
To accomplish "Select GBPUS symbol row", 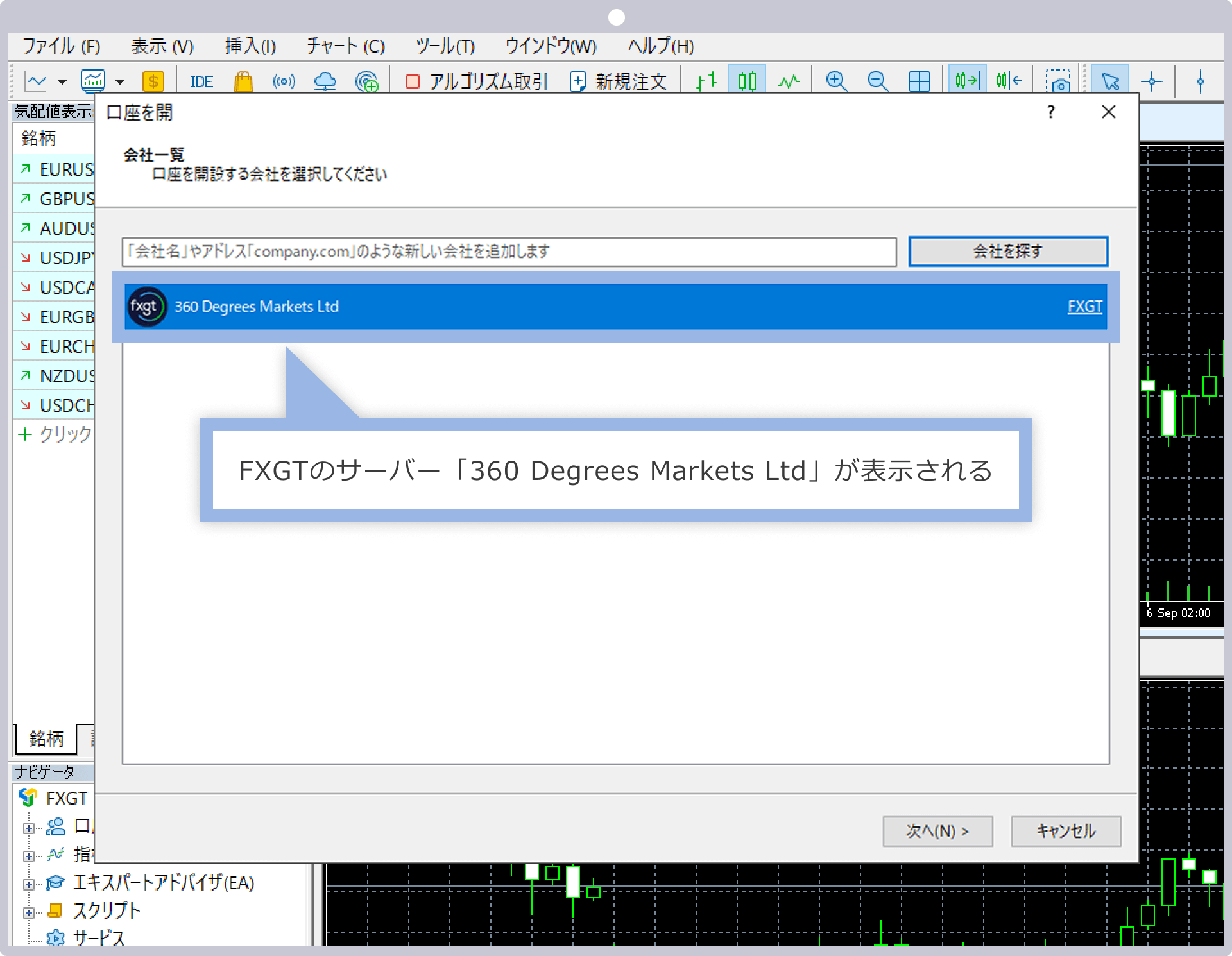I will coord(54,199).
